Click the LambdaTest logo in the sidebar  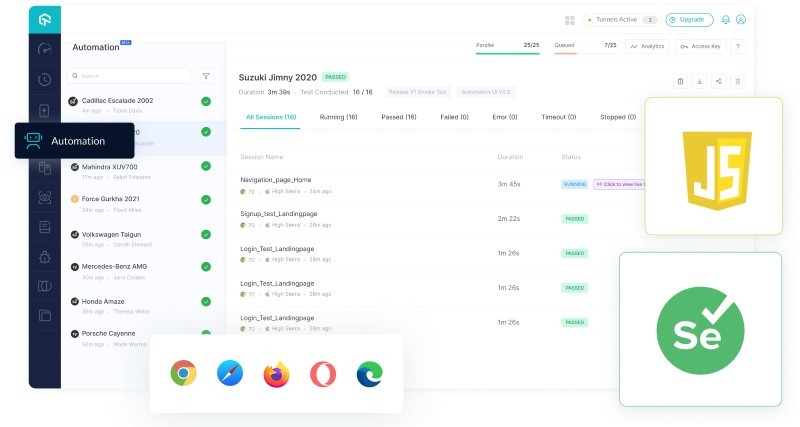click(45, 20)
